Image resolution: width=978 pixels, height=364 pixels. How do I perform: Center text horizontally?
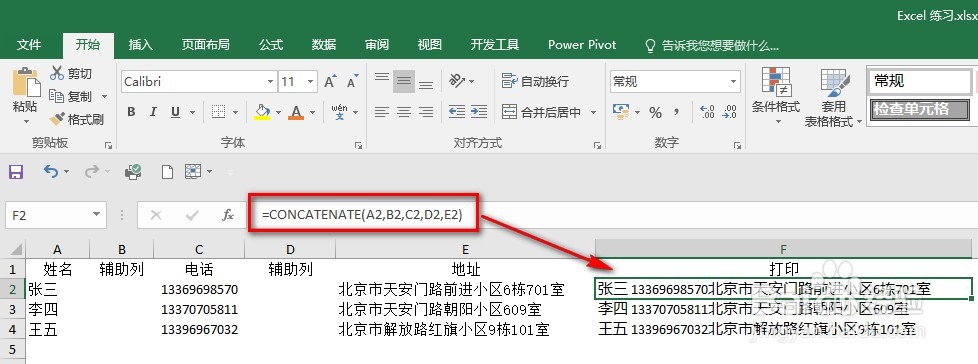click(x=404, y=112)
